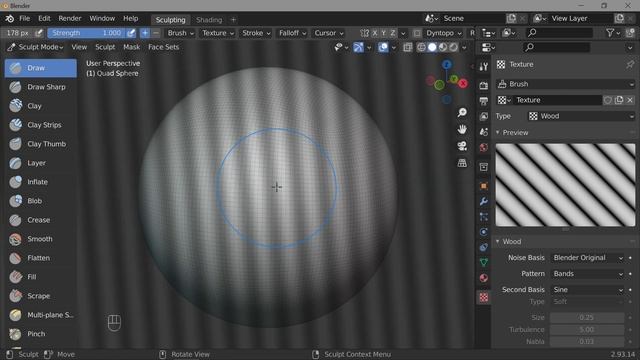Select the Clay Thumb brush

pos(40,144)
